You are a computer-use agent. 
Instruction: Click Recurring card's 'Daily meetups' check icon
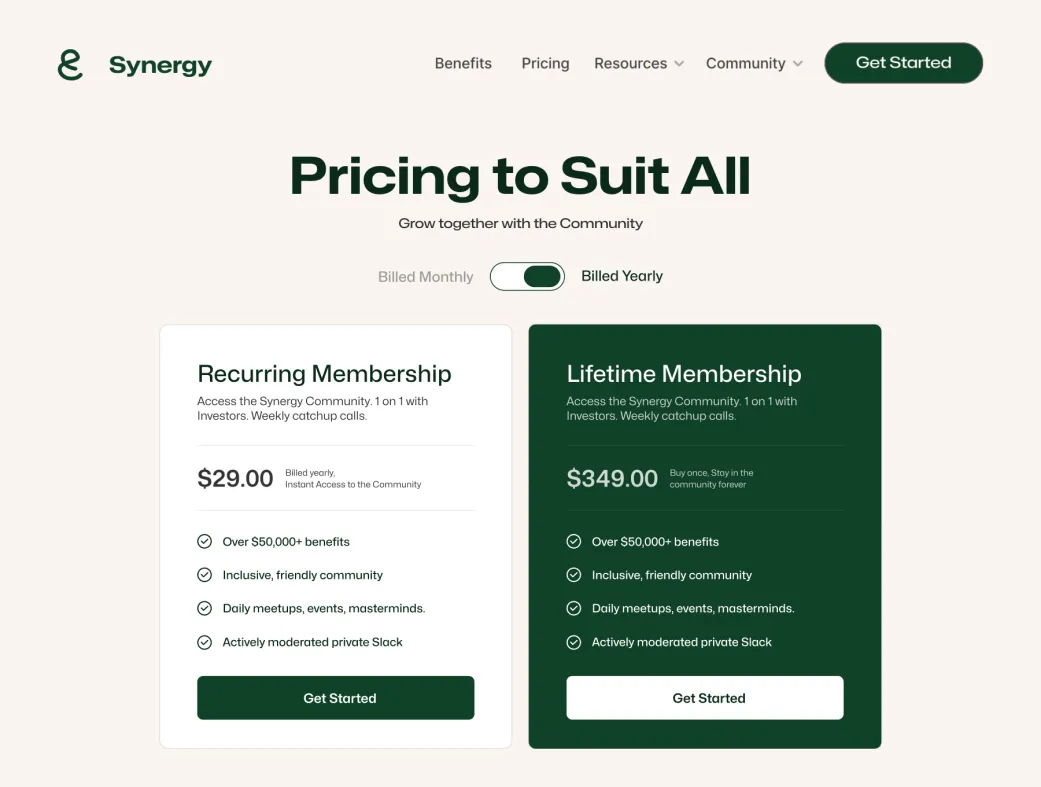204,608
